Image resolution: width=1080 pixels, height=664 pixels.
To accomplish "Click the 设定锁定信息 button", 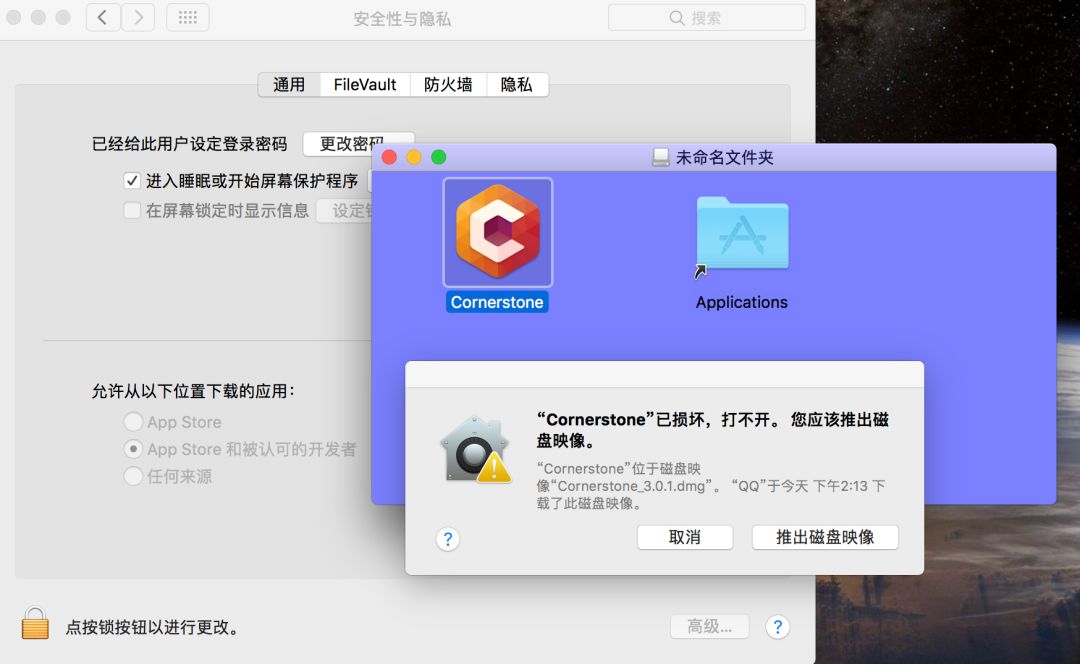I will (344, 211).
